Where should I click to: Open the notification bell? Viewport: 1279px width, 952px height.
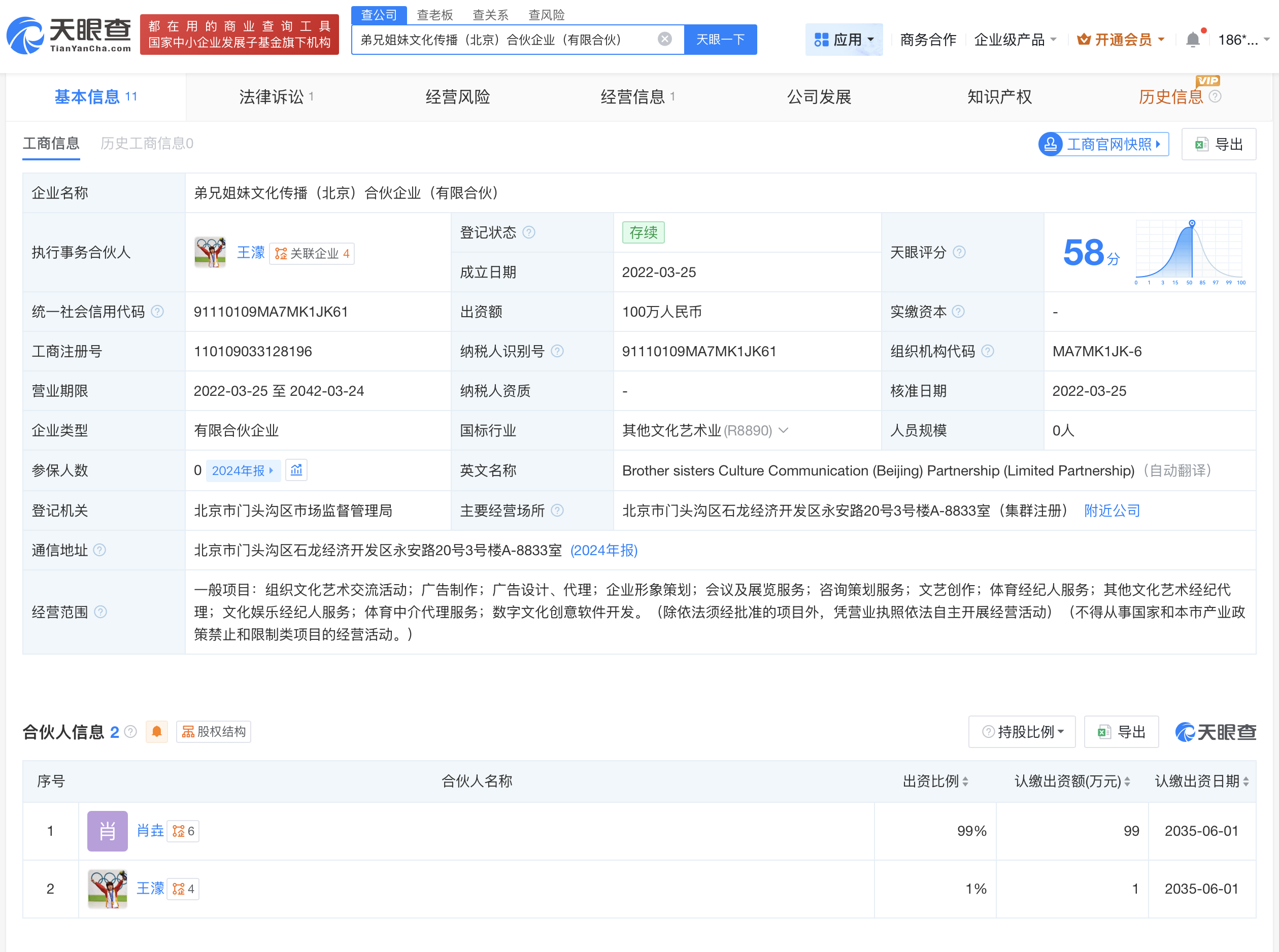(x=1193, y=39)
